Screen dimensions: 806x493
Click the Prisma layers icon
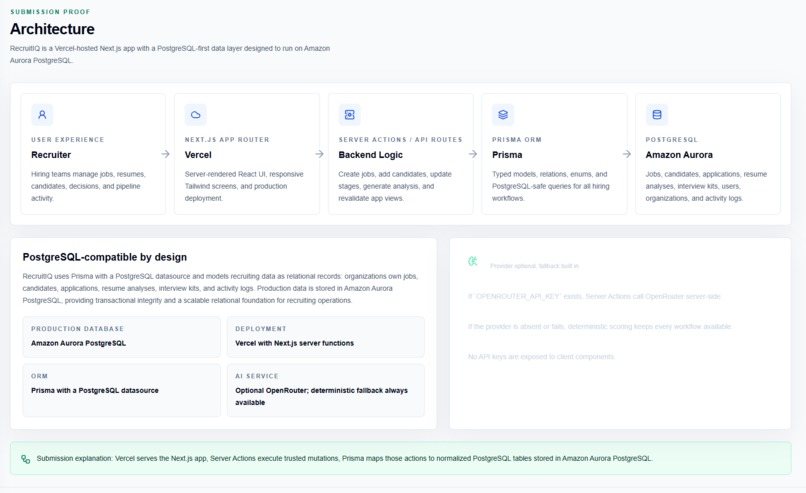point(503,115)
